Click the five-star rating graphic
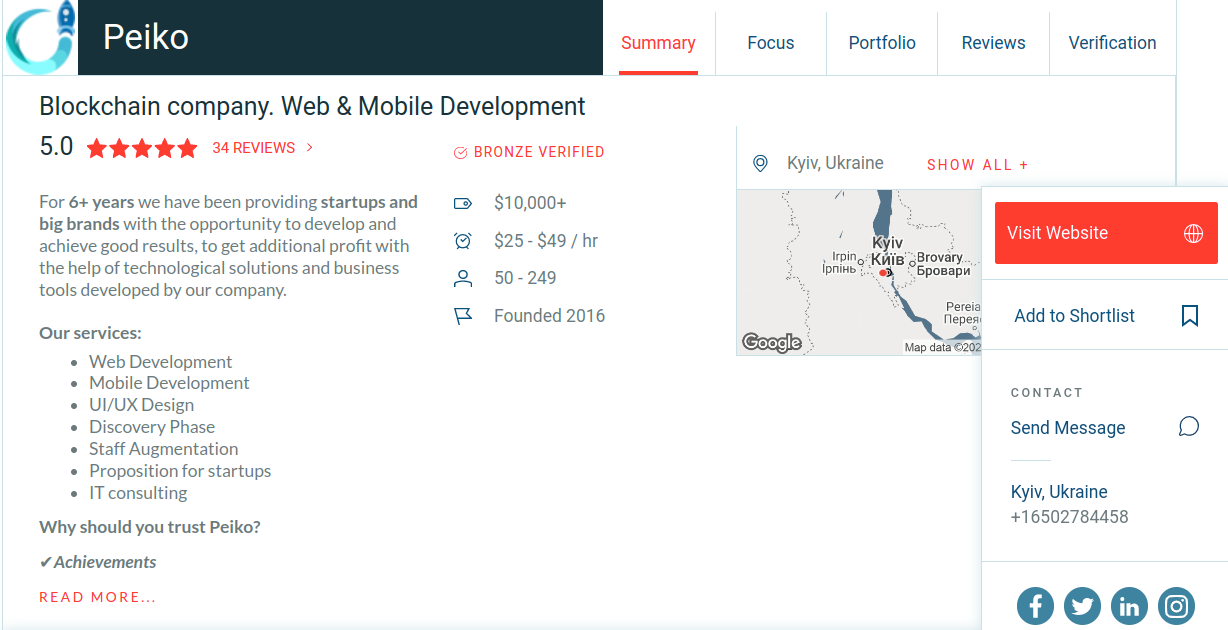Viewport: 1228px width, 630px height. (x=142, y=149)
